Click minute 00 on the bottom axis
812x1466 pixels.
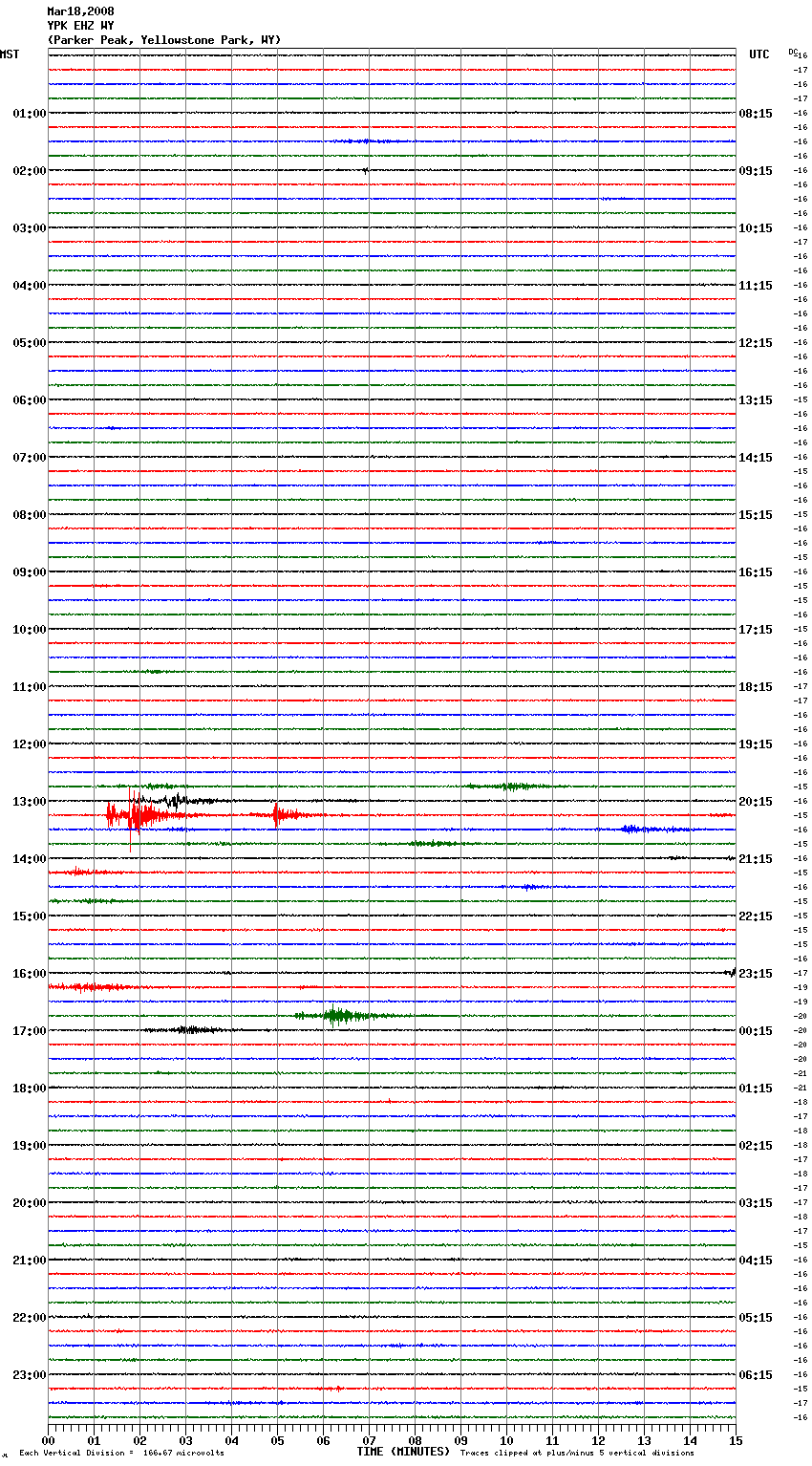48,1440
